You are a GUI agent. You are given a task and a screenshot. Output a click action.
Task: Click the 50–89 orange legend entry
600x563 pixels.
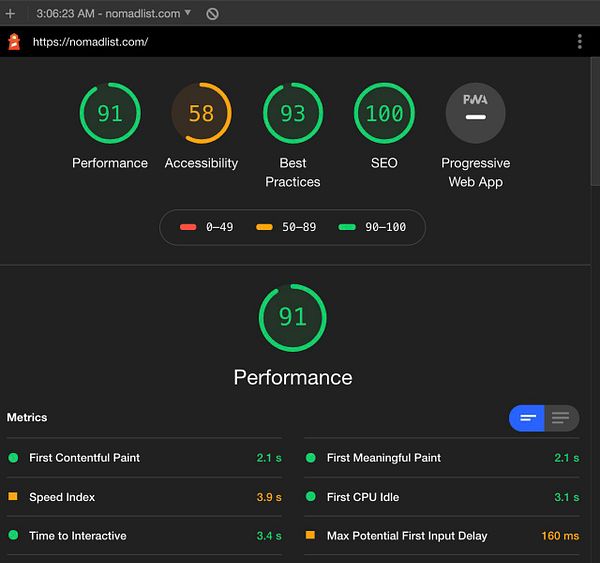[x=286, y=227]
